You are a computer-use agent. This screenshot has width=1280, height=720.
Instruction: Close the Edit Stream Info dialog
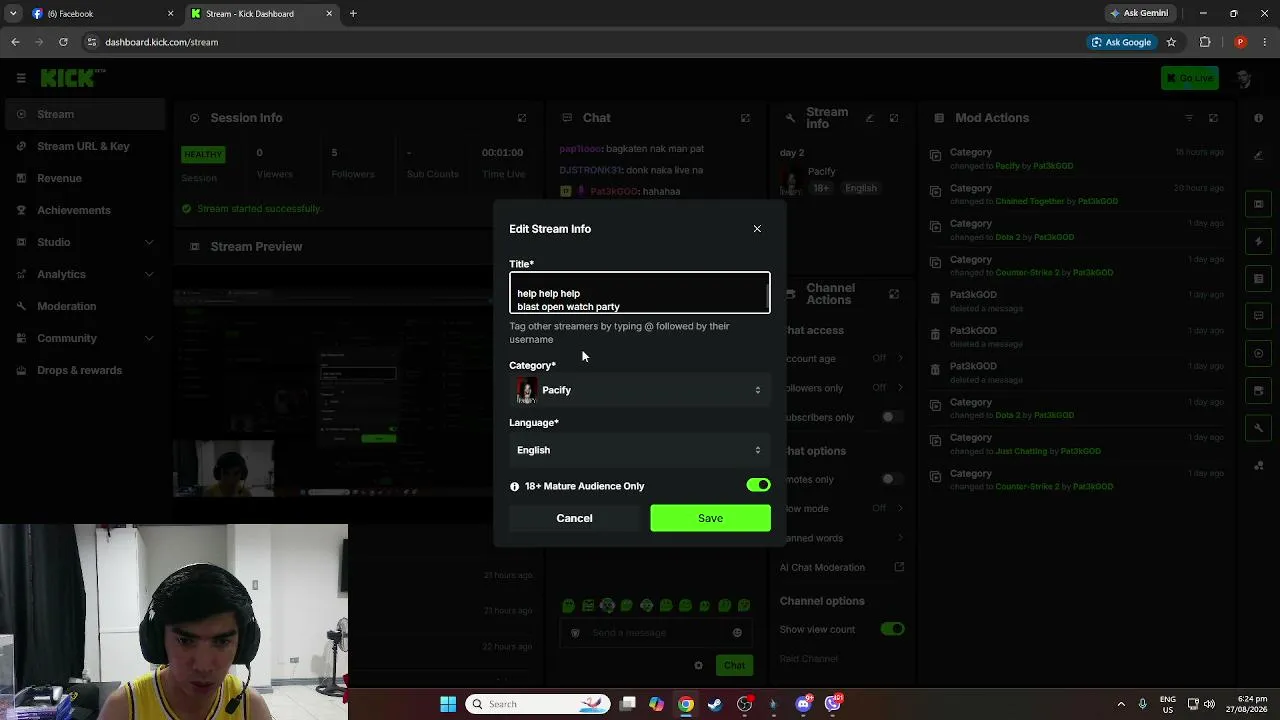pos(757,229)
